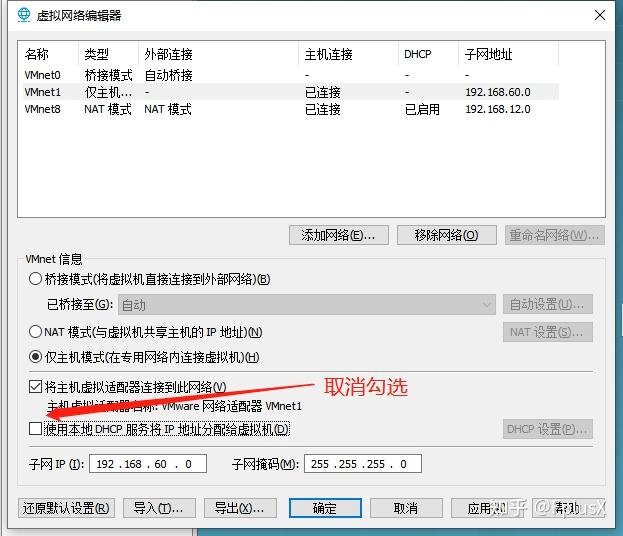
Task: Sort by 类型 column header
Action: tap(108, 54)
